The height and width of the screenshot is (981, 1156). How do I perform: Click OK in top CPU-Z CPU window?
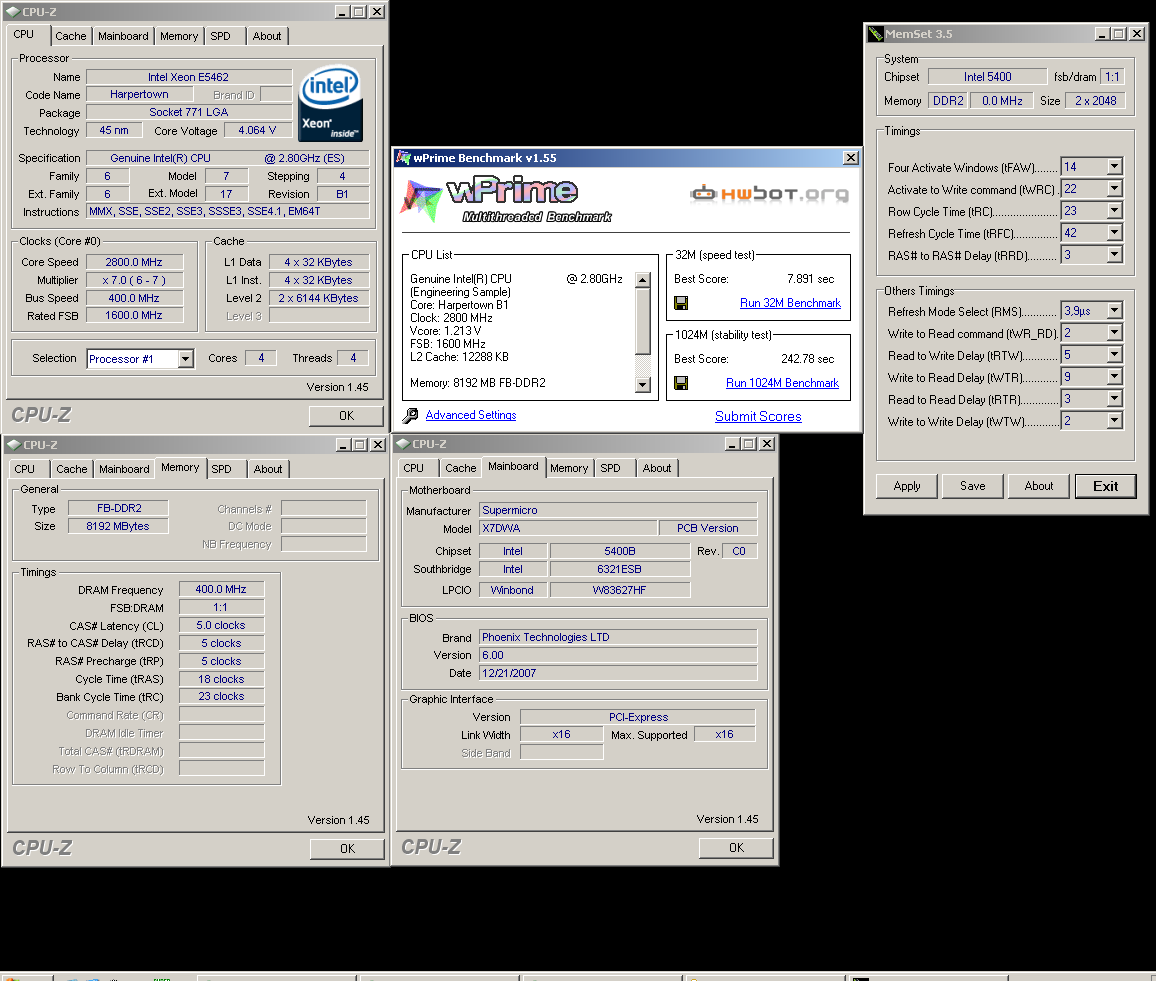(347, 416)
